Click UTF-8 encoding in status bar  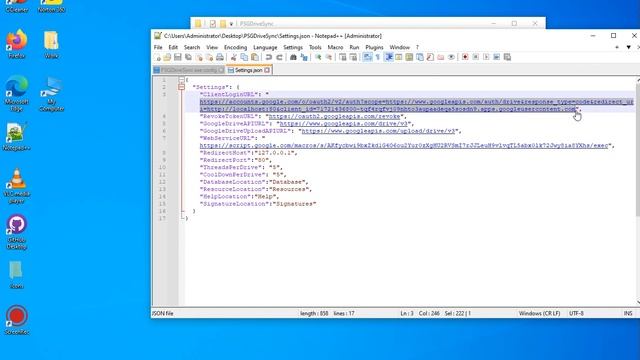[x=576, y=313]
